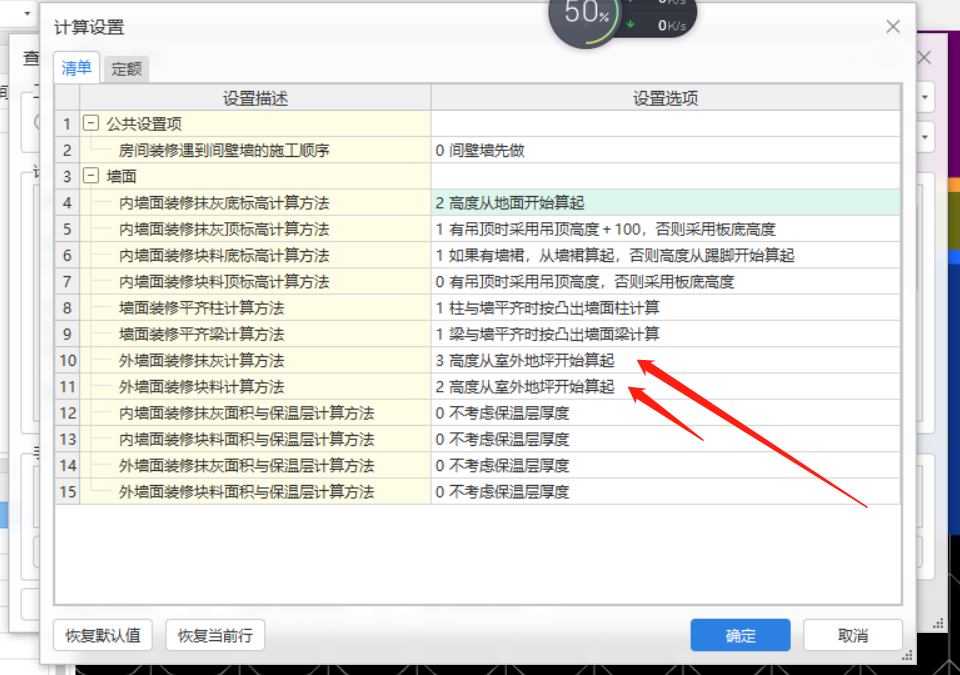This screenshot has width=960, height=675.
Task: Open upper dropdown arrow in background window
Action: 924,97
